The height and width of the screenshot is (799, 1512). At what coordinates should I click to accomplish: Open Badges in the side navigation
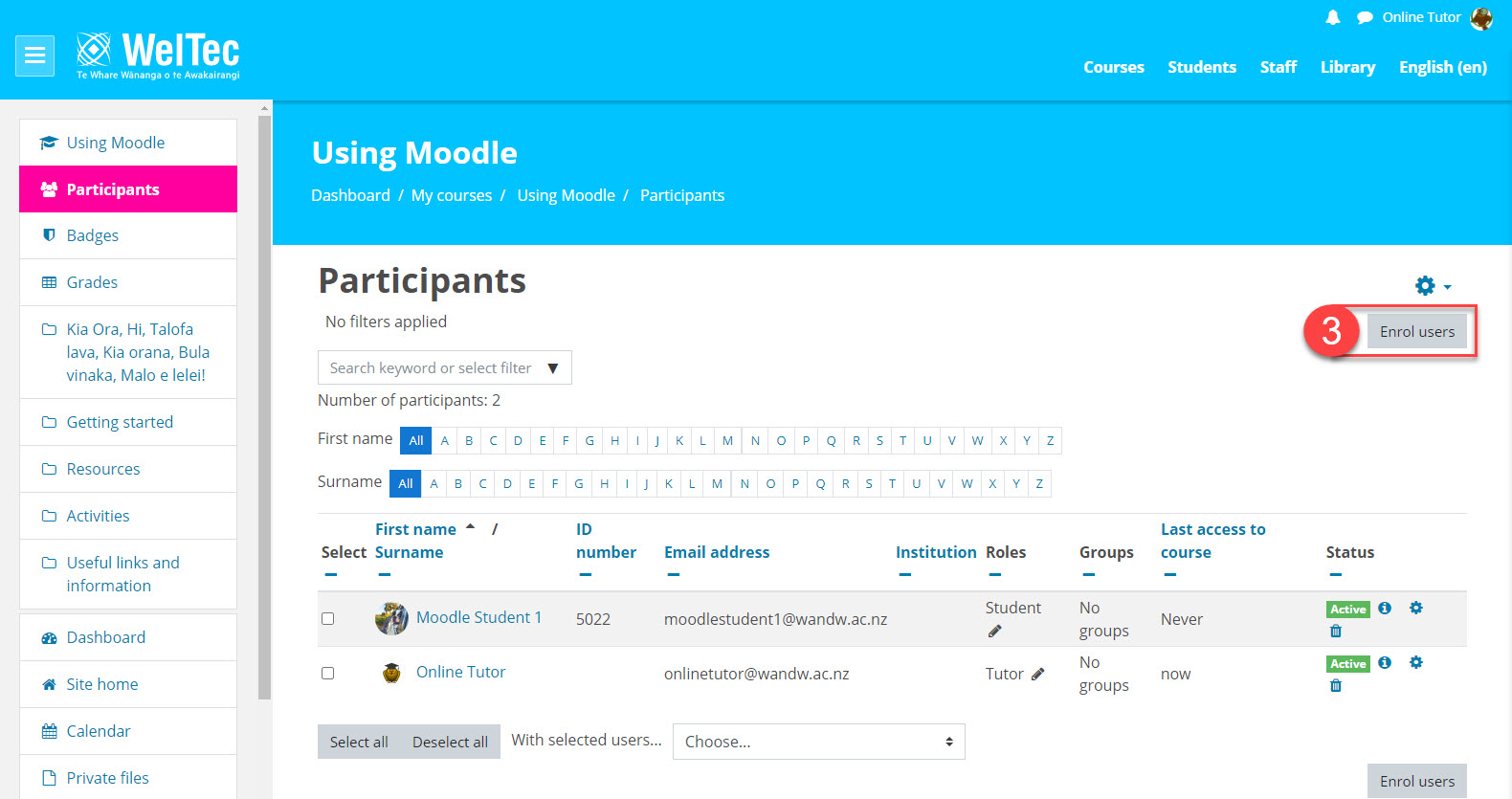[x=128, y=235]
